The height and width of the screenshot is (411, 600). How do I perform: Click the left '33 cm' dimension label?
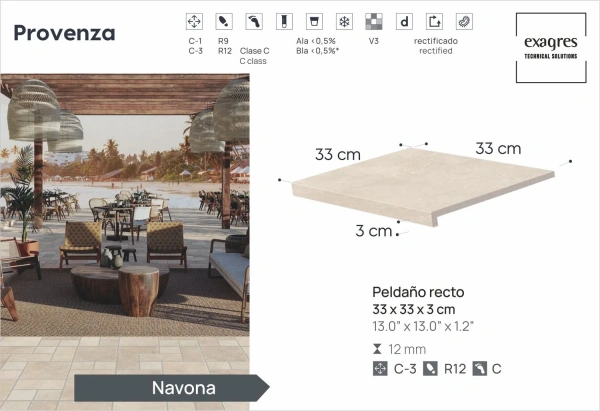click(338, 155)
